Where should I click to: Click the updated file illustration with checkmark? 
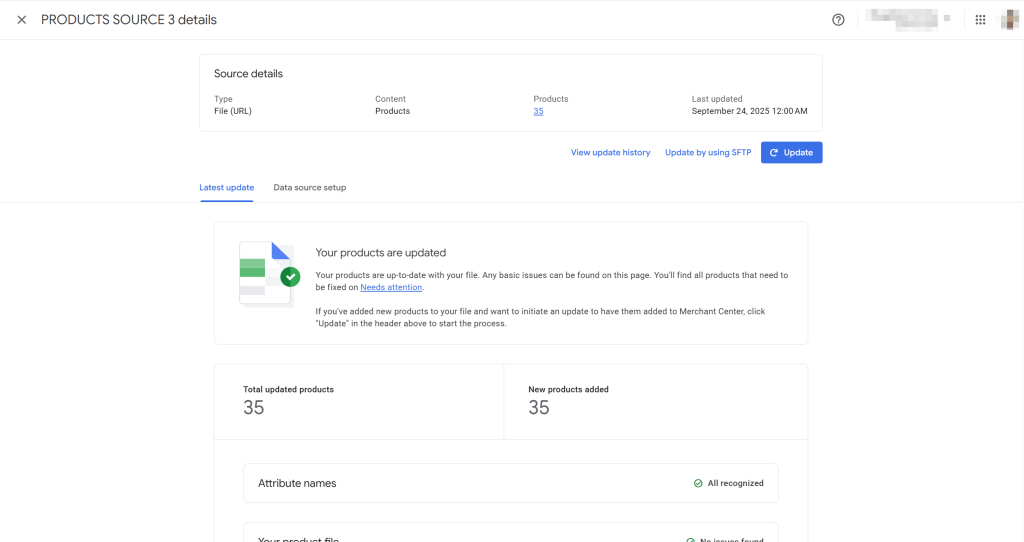268,273
